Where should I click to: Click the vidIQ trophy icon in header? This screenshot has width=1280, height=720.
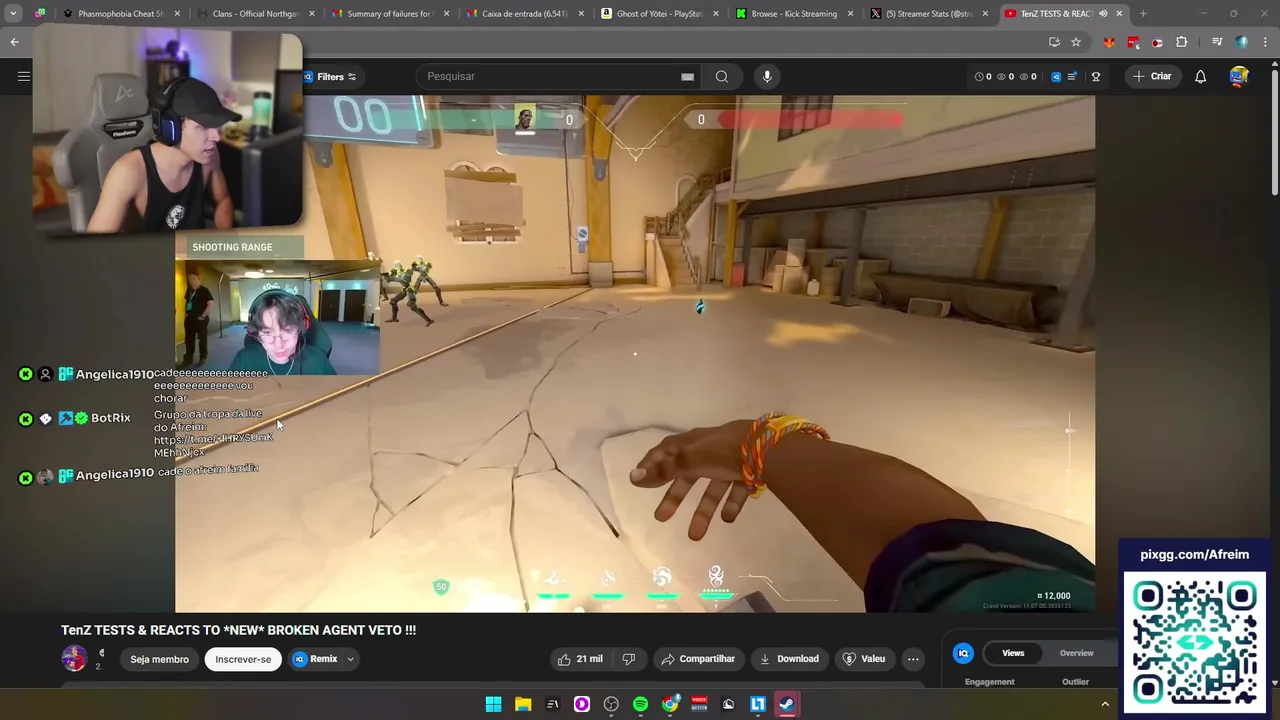[1096, 76]
